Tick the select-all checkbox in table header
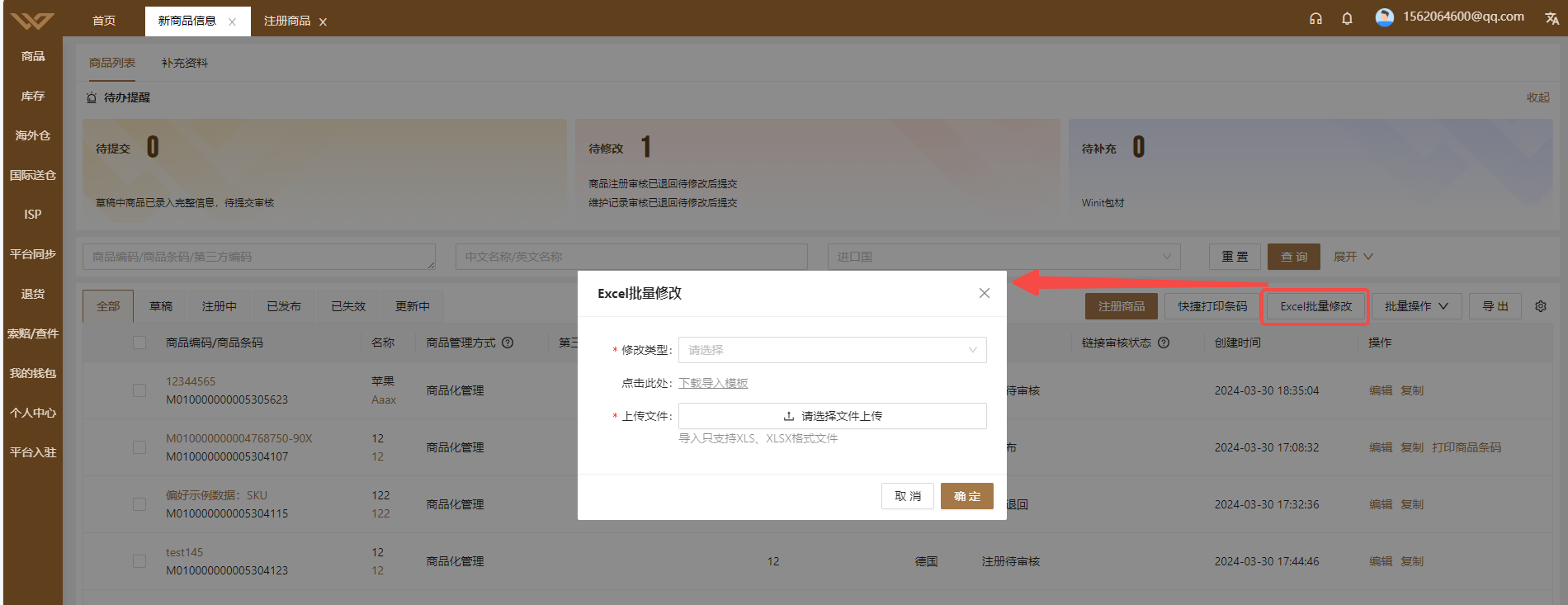The height and width of the screenshot is (605, 1568). (139, 343)
